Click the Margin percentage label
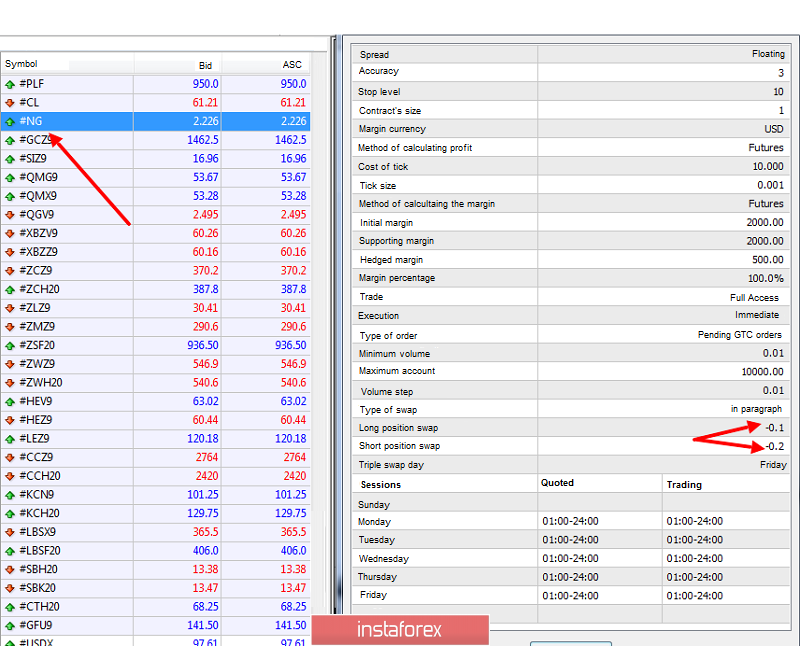This screenshot has width=800, height=646. (397, 278)
